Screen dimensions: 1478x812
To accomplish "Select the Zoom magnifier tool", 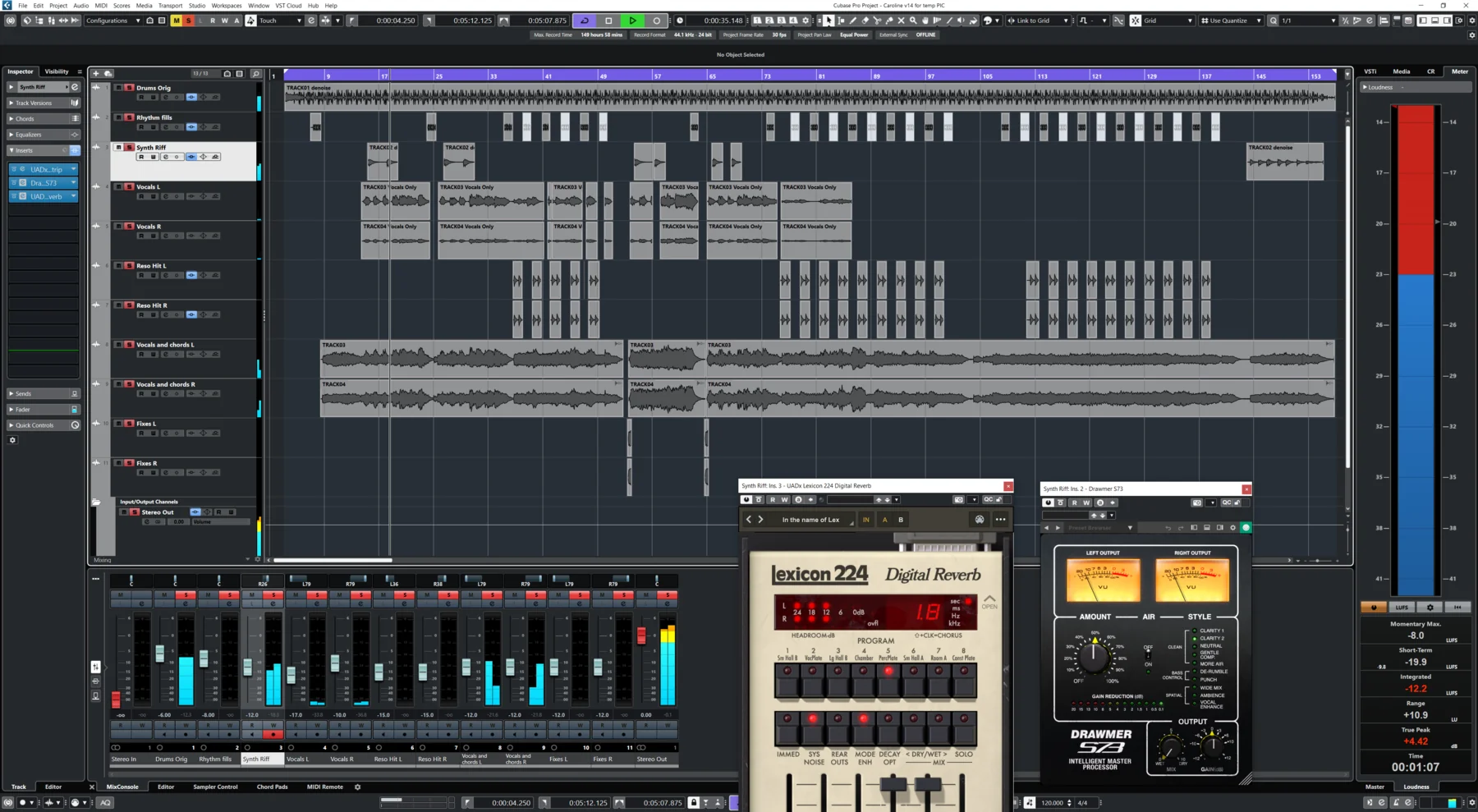I will tap(913, 21).
